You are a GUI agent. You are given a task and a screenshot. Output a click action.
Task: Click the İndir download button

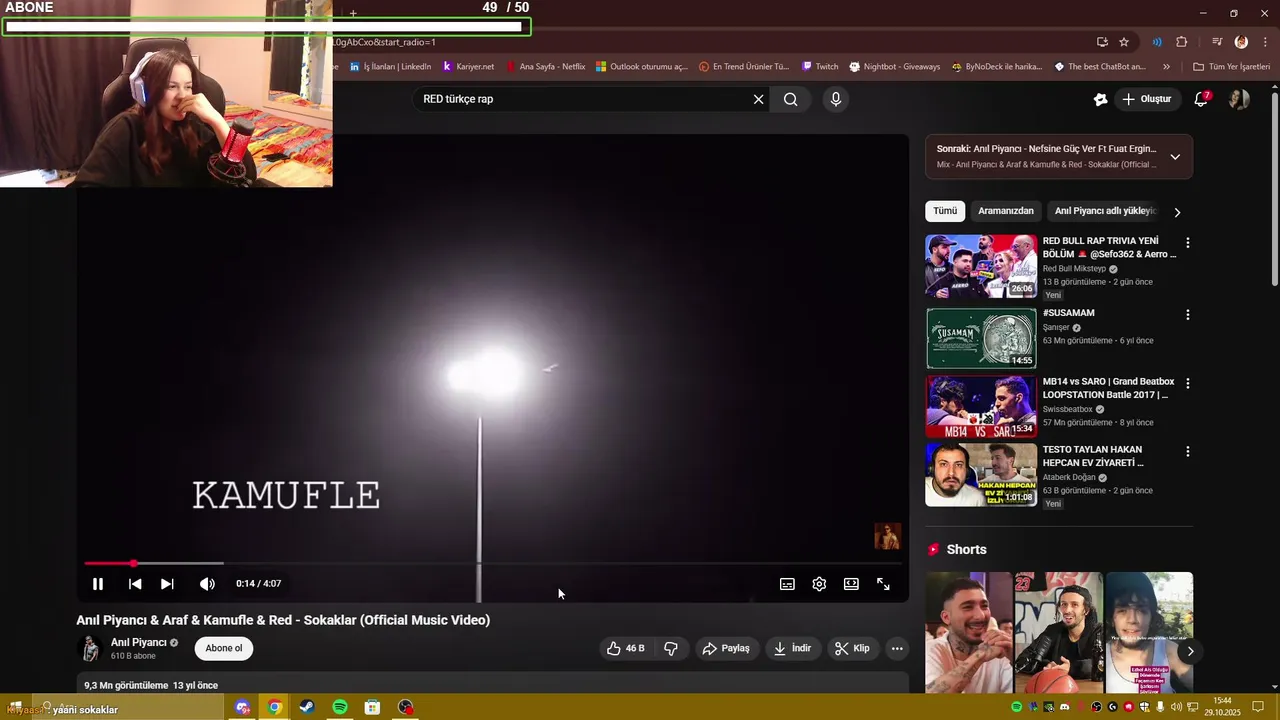pyautogui.click(x=792, y=649)
